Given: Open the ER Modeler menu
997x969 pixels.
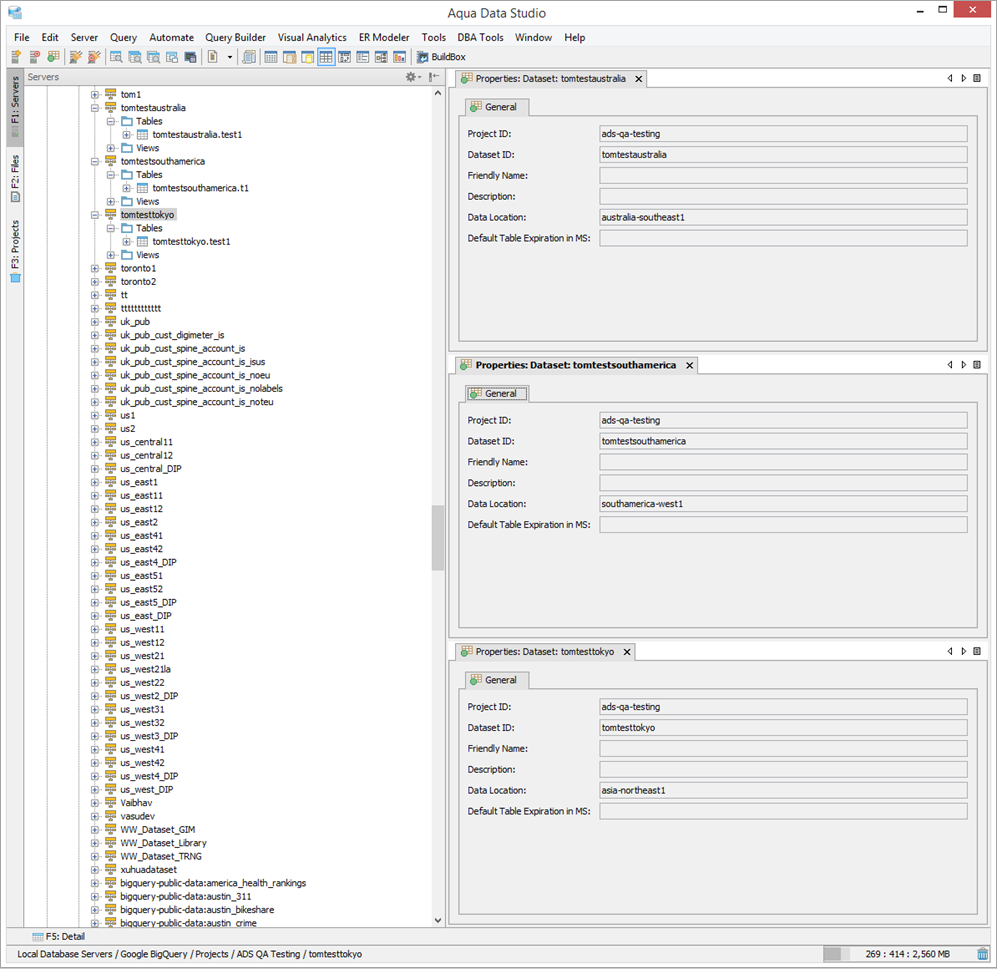Looking at the screenshot, I should click(x=384, y=38).
